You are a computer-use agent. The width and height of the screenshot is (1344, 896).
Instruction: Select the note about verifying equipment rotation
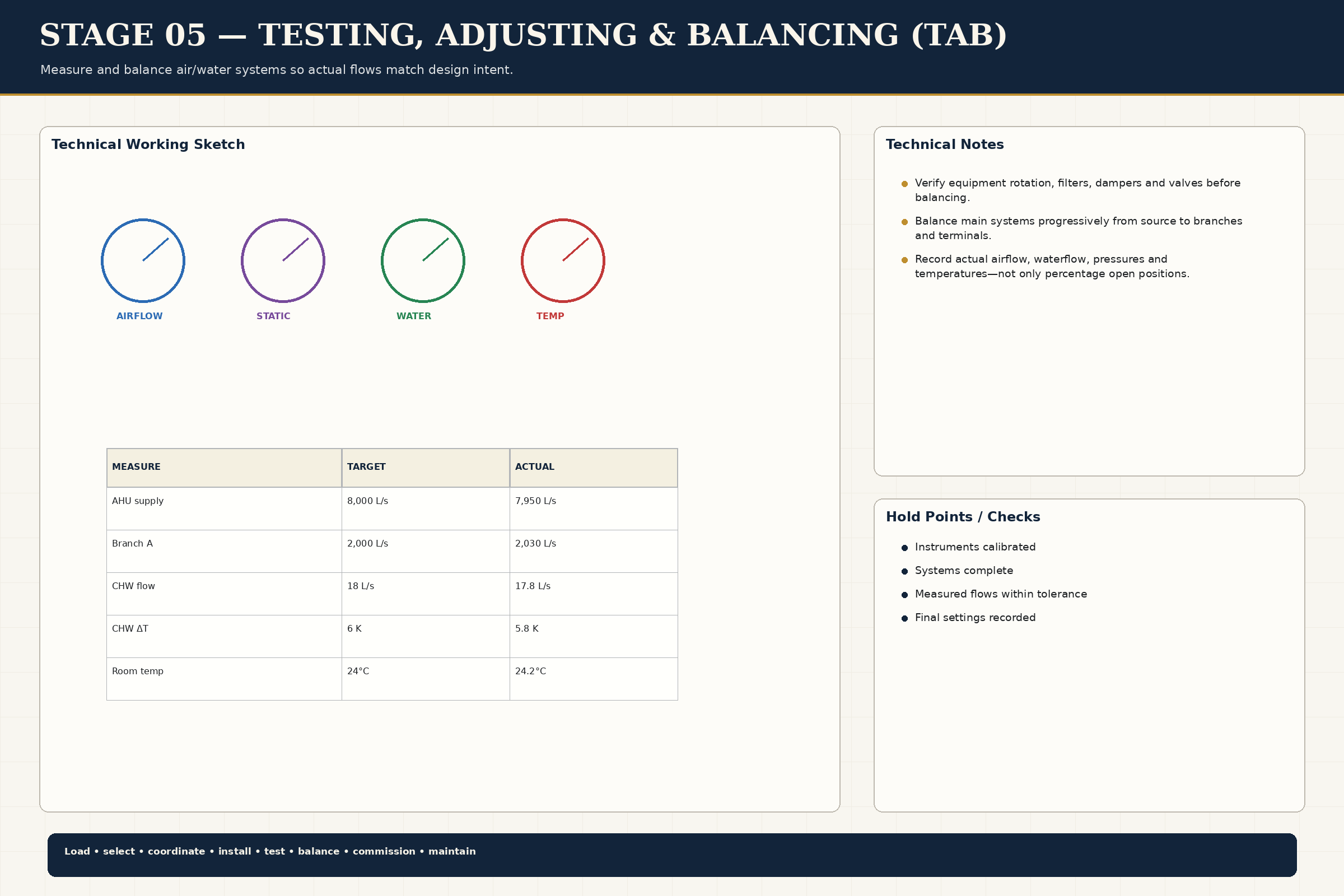[x=1077, y=190]
